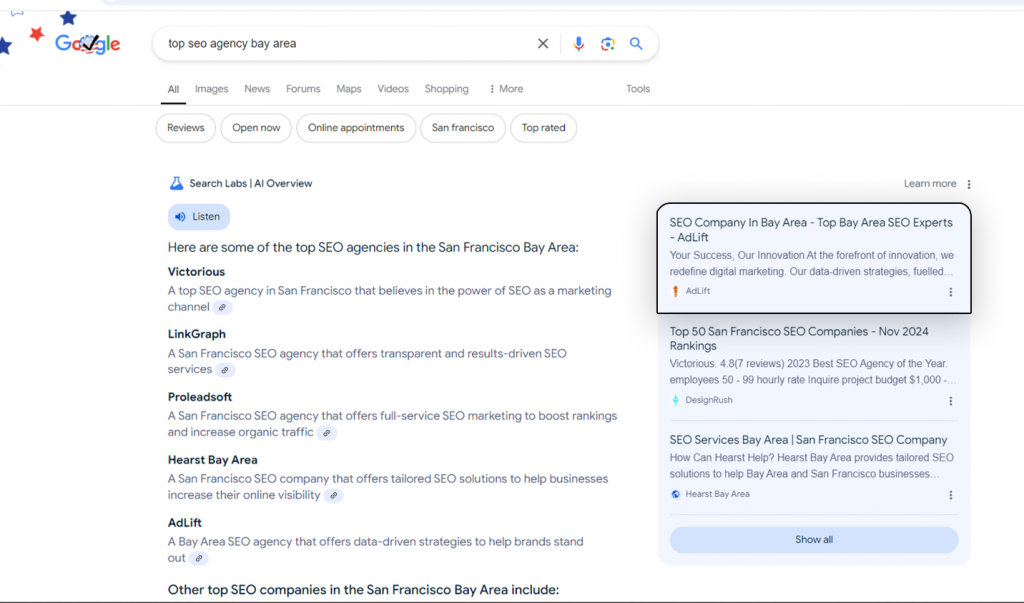This screenshot has height=603, width=1024.
Task: Switch to the Images tab
Action: click(x=211, y=89)
